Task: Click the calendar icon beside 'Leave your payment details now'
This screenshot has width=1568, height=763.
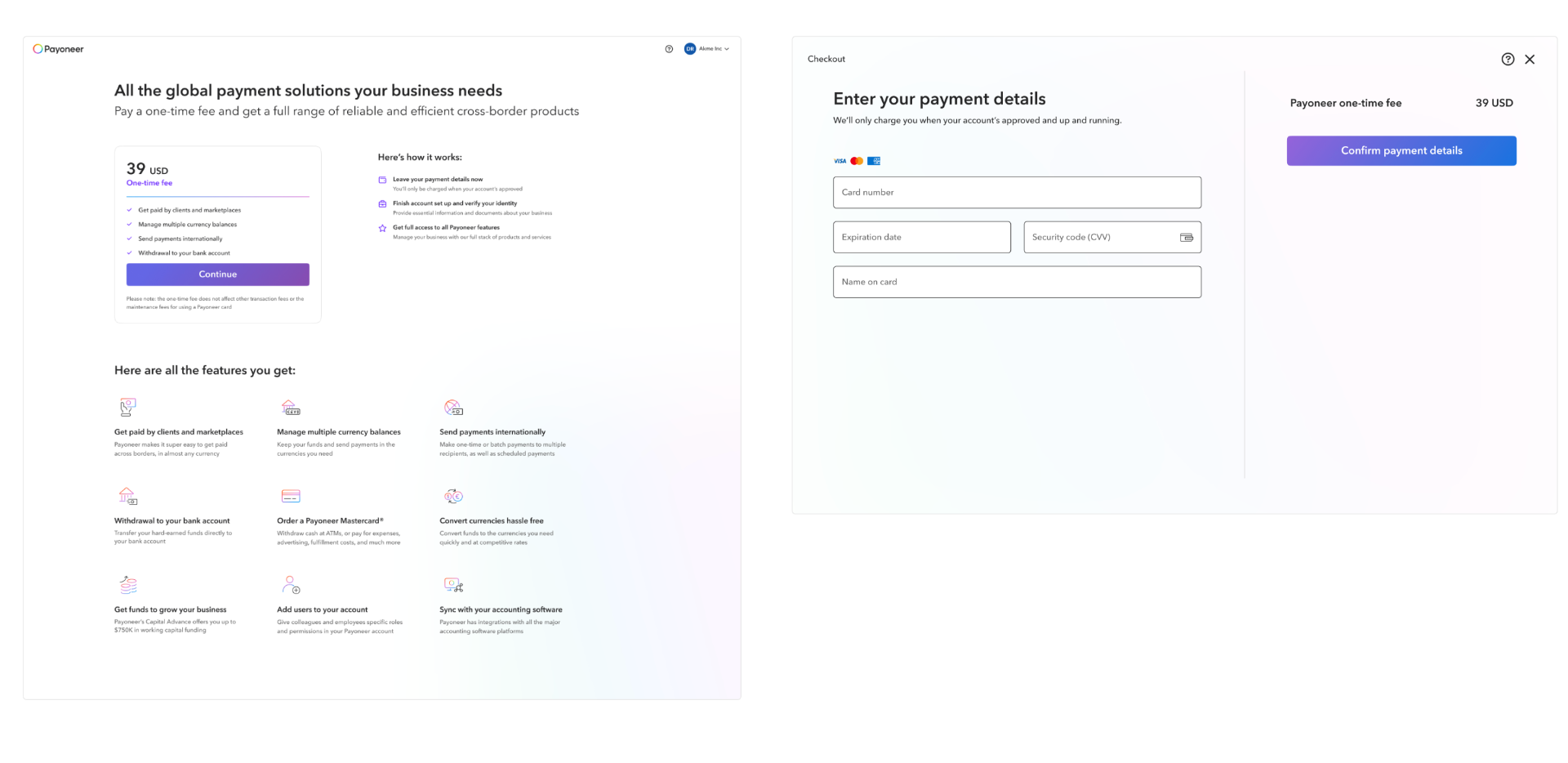Action: [382, 180]
